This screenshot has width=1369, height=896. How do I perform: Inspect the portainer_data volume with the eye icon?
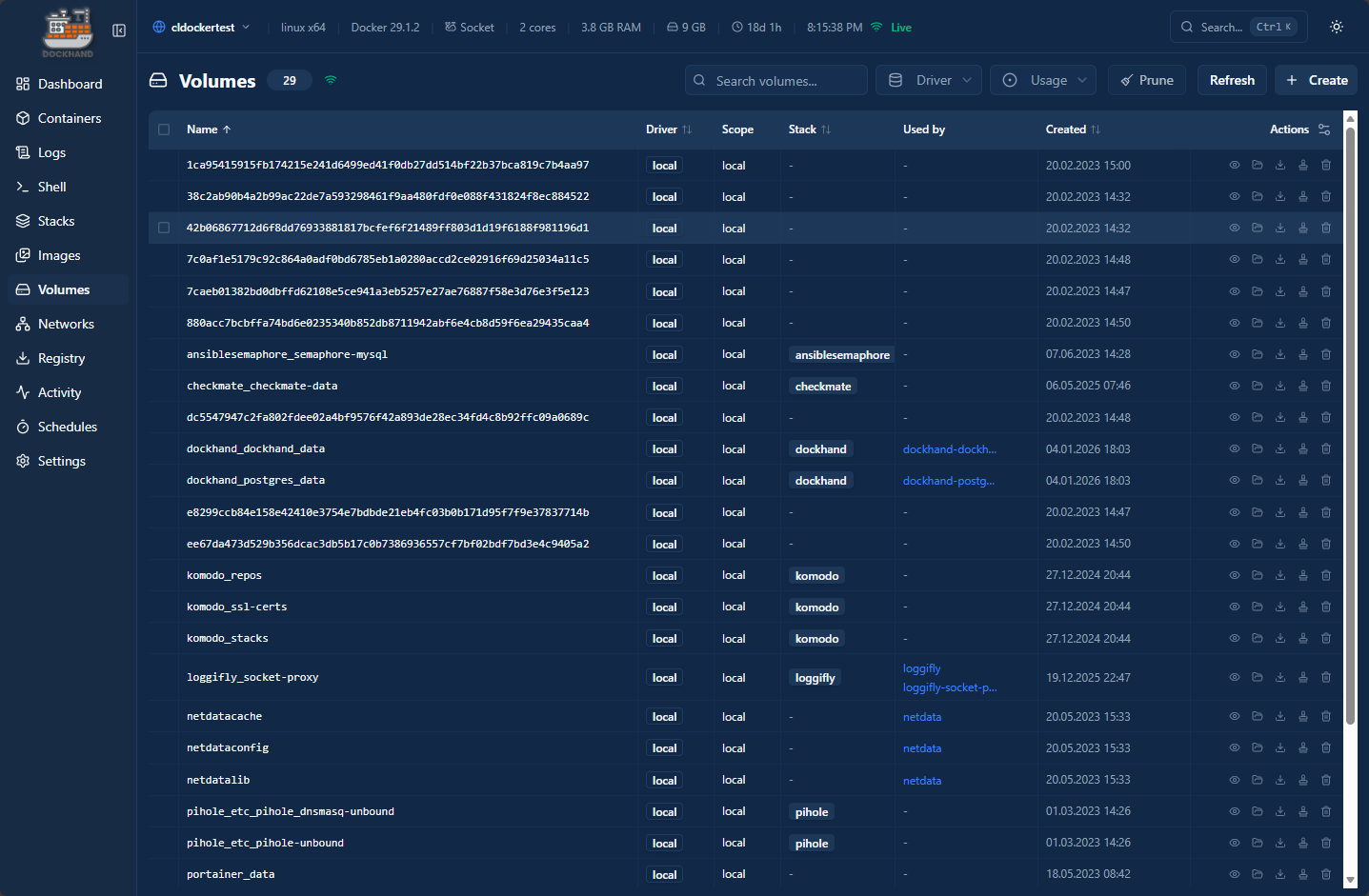1234,874
